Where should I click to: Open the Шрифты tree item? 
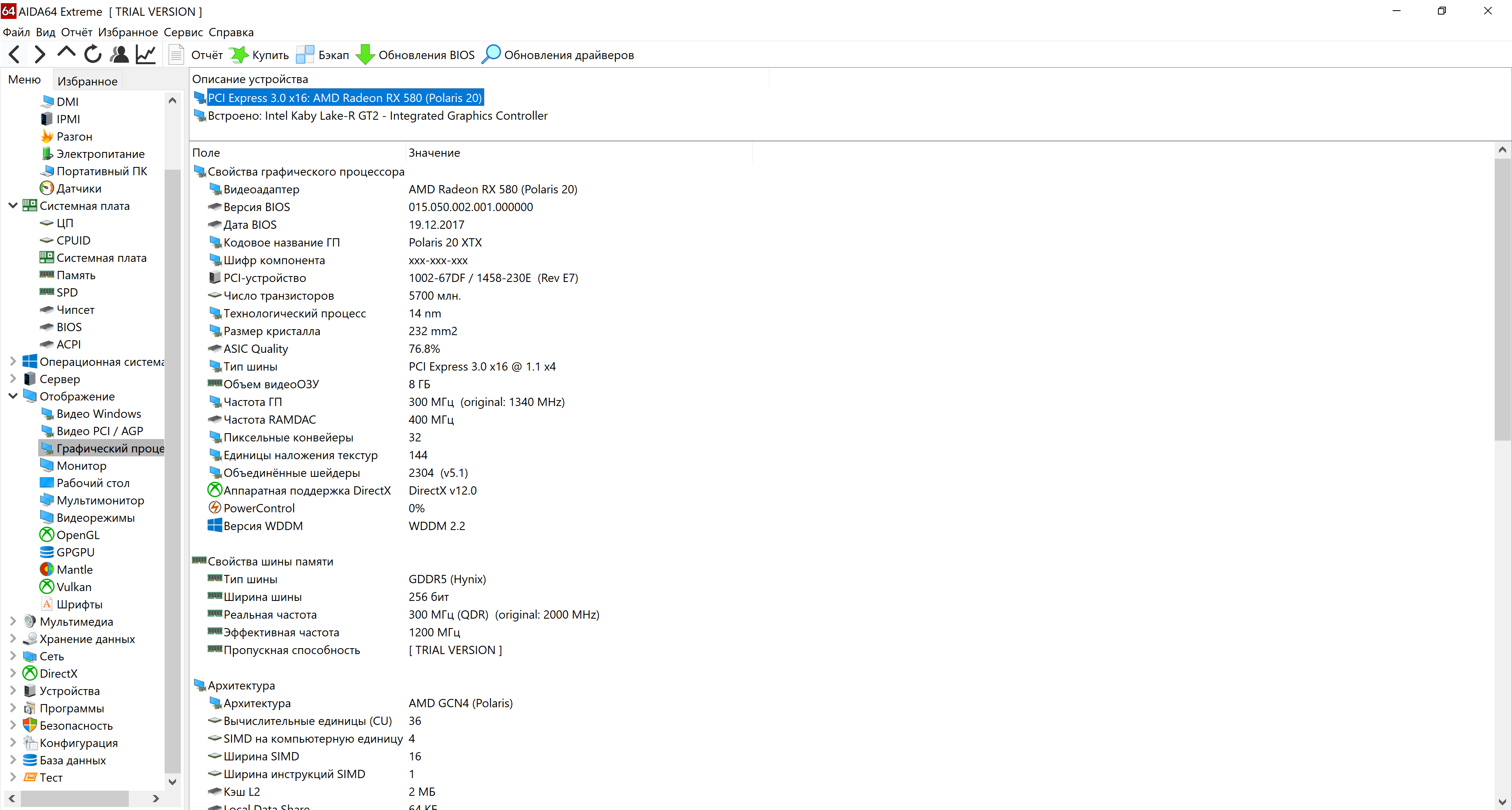click(71, 604)
